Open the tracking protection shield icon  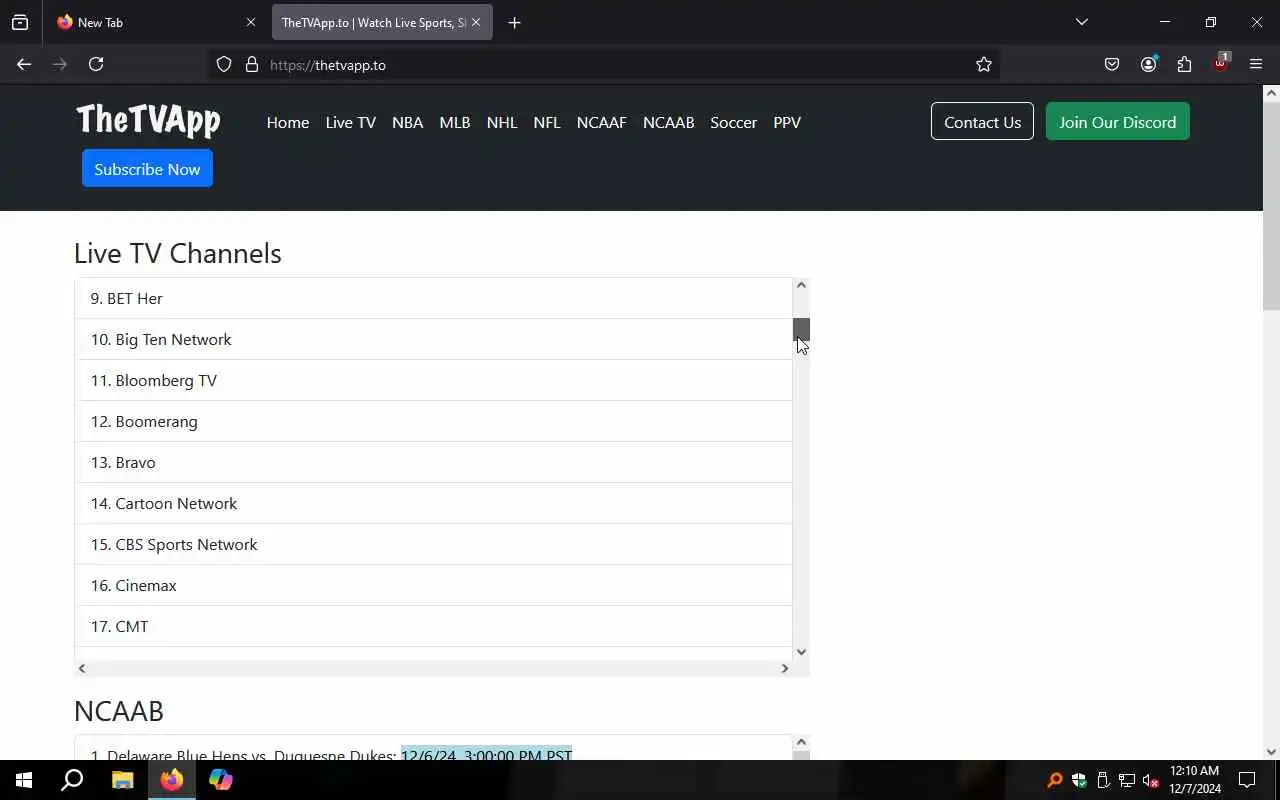tap(224, 64)
